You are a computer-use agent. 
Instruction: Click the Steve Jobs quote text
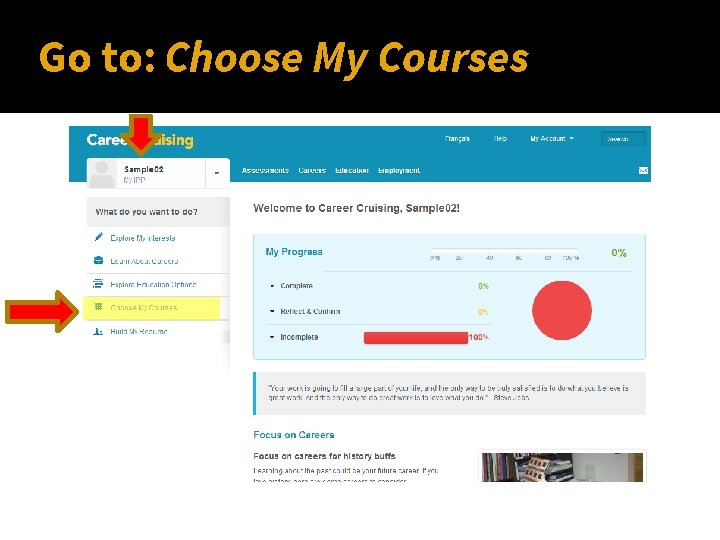(x=448, y=393)
